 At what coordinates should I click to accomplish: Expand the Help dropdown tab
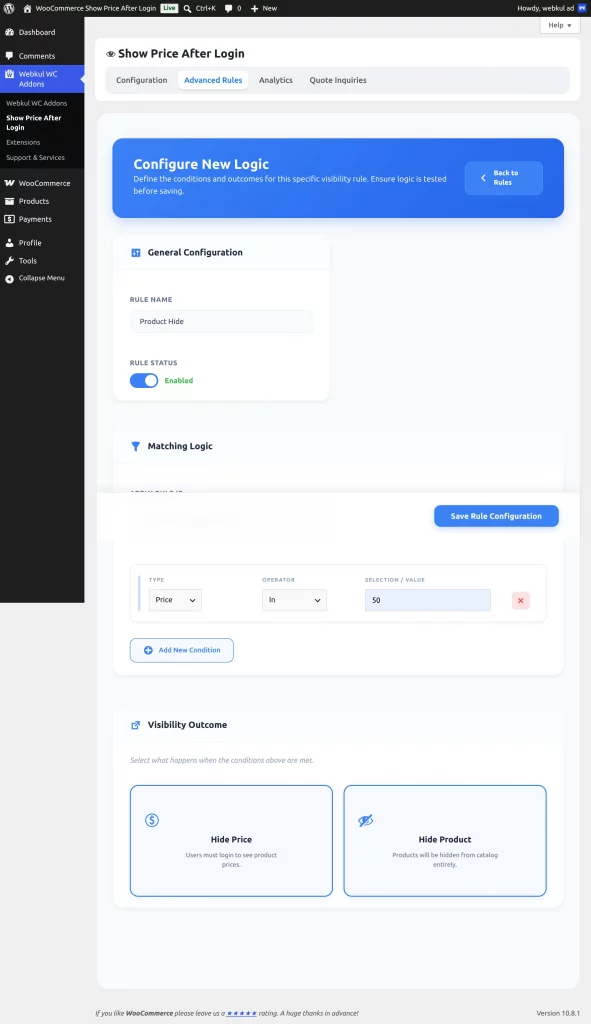pyautogui.click(x=560, y=25)
